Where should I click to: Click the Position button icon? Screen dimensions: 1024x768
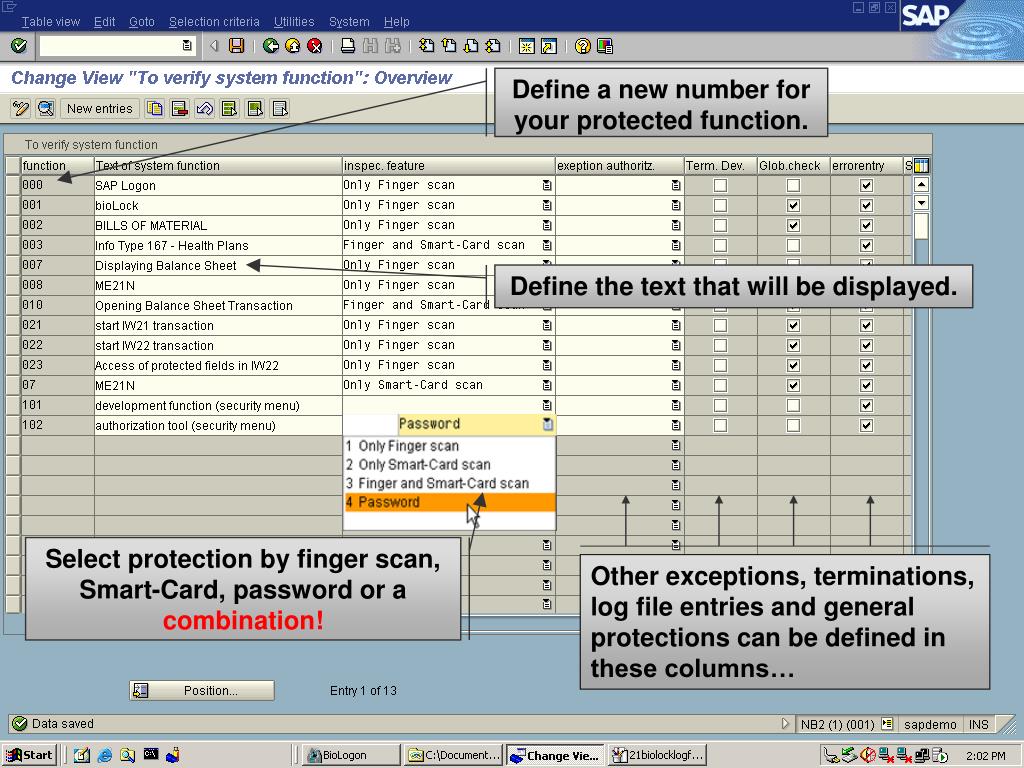point(140,690)
